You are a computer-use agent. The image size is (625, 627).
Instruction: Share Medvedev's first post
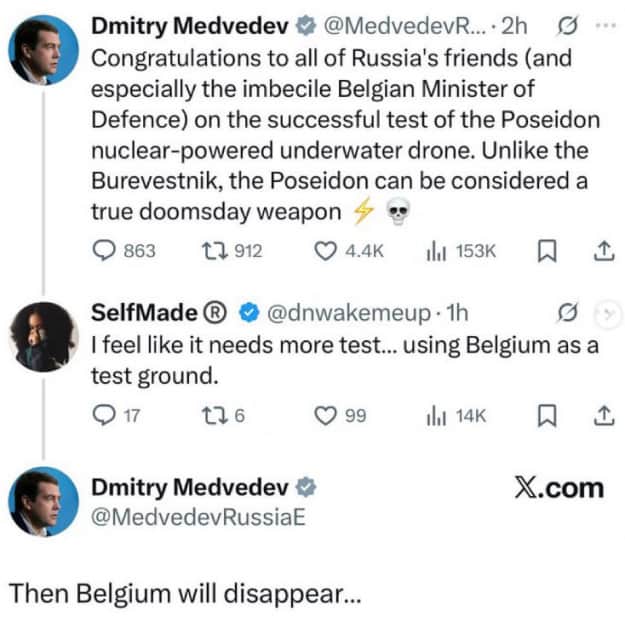point(603,251)
